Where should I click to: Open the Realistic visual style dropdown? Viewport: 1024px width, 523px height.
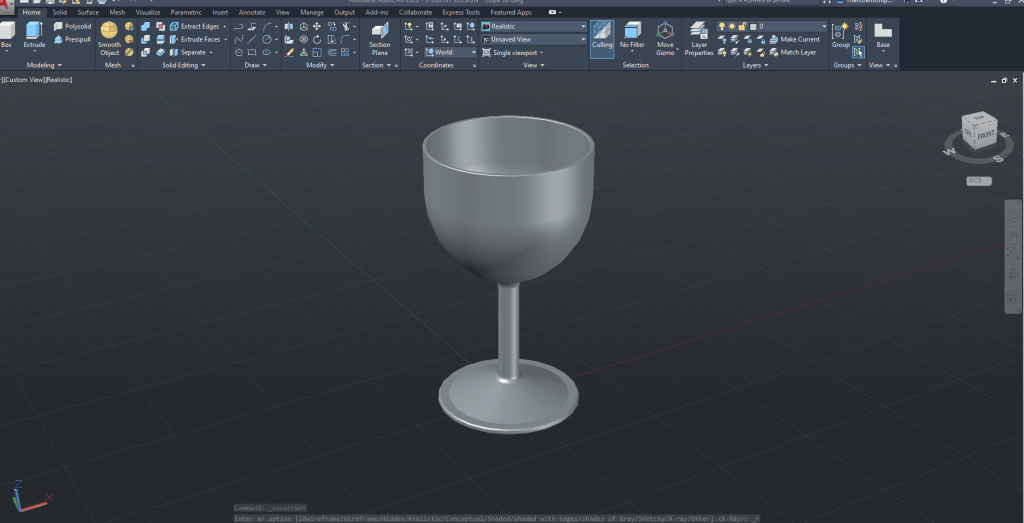(533, 26)
